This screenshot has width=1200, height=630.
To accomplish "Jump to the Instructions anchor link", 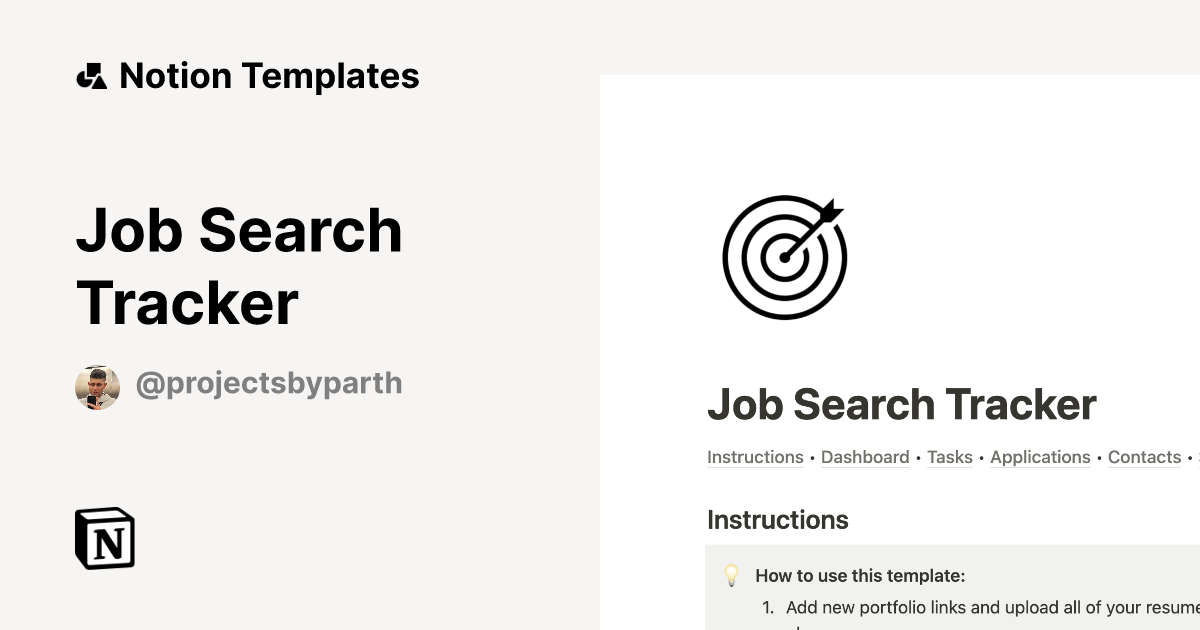I will [755, 457].
